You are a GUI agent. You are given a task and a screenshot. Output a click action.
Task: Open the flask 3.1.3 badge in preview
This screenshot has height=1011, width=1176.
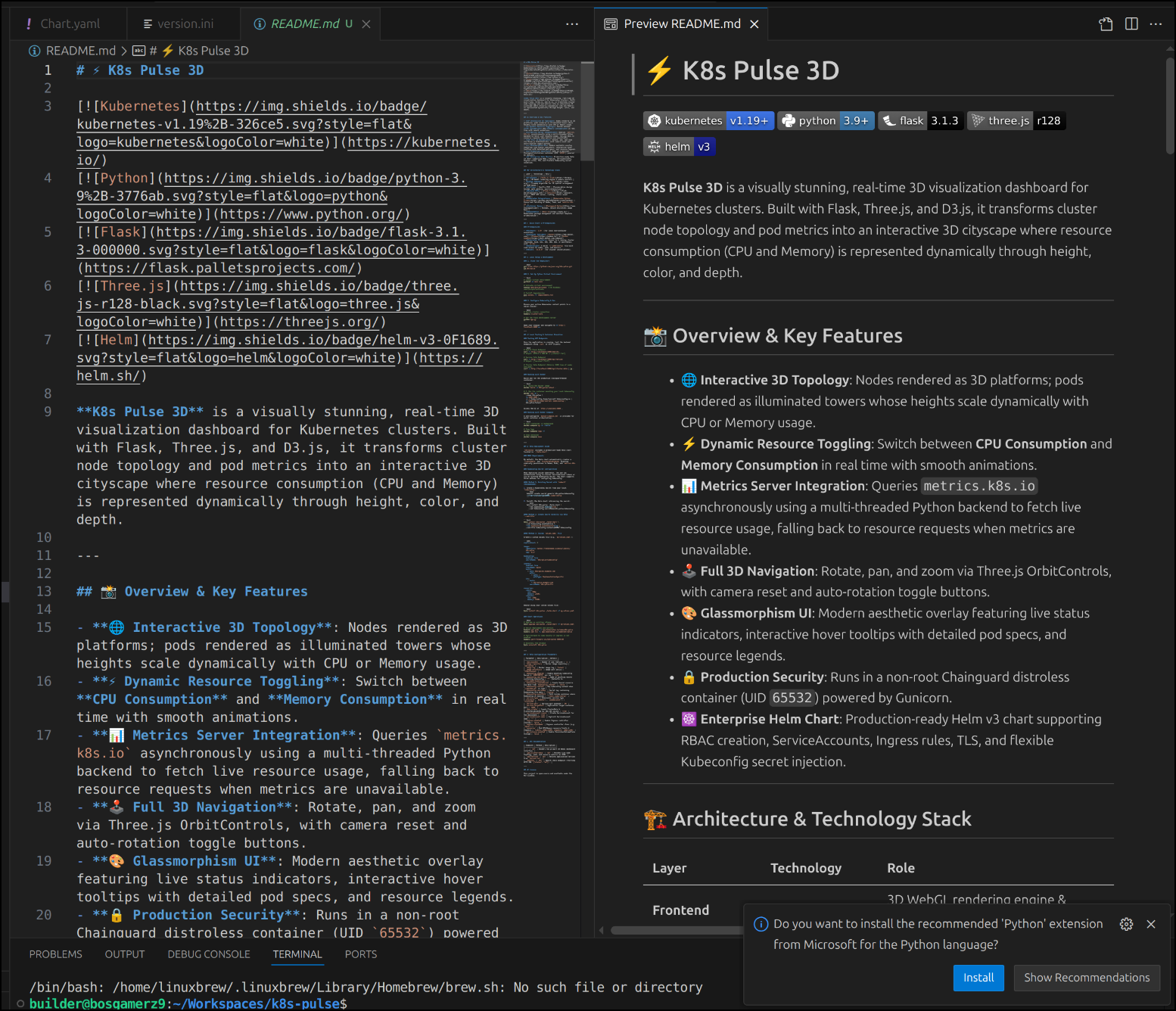click(x=921, y=120)
